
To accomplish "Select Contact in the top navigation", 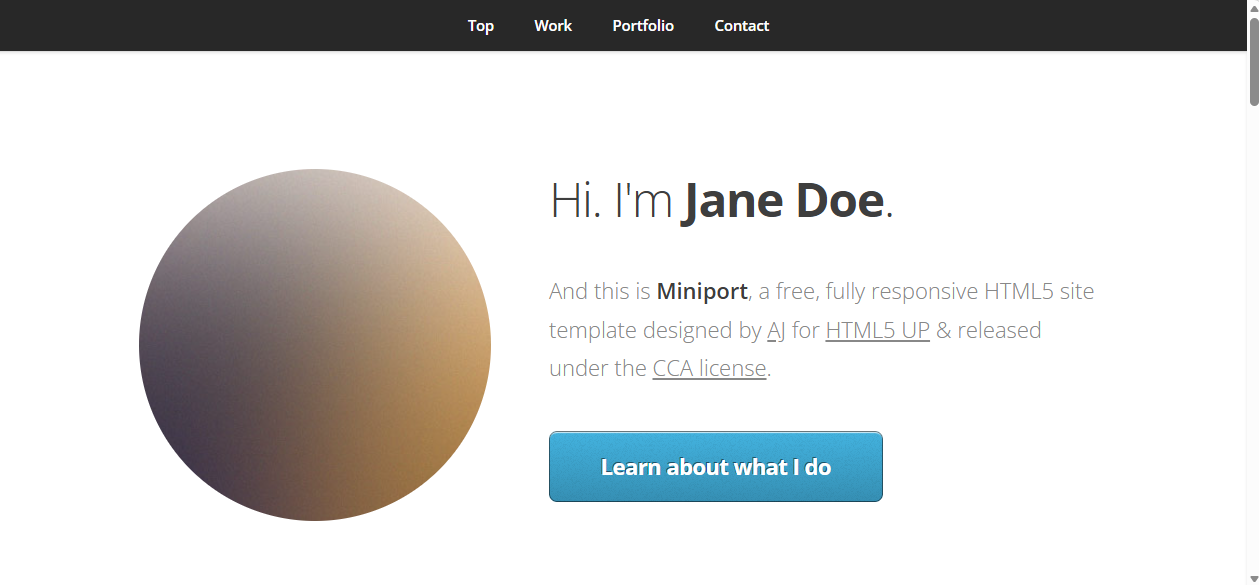I will pos(741,26).
